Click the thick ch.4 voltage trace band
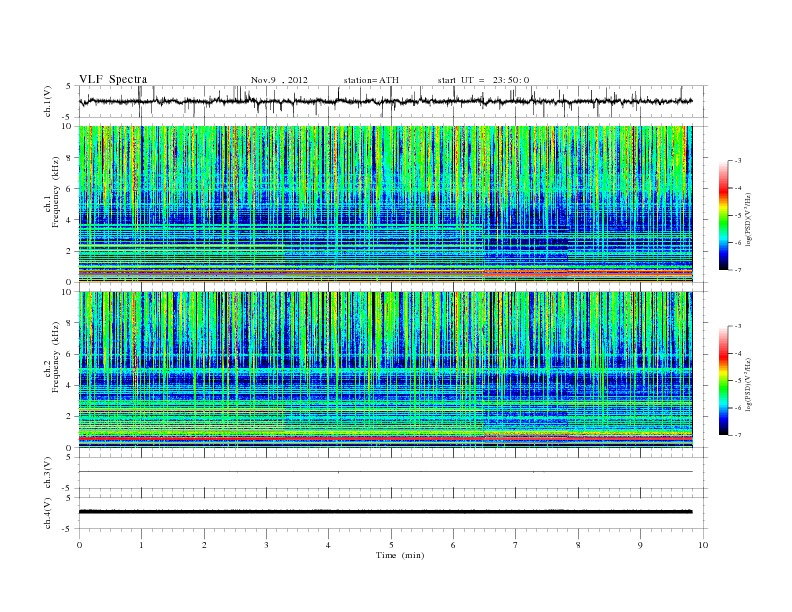The height and width of the screenshot is (612, 792). (x=385, y=512)
